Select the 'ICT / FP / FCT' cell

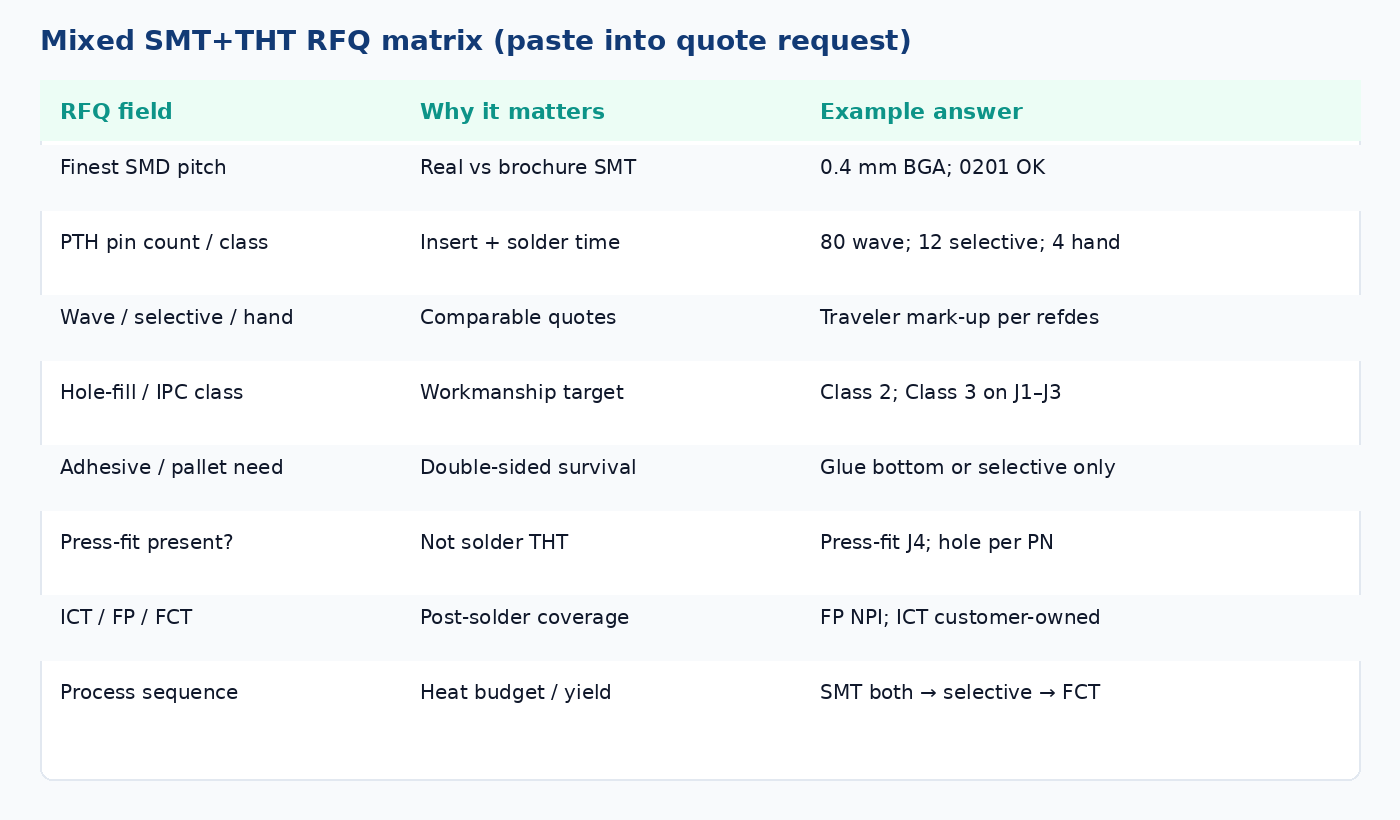(126, 618)
